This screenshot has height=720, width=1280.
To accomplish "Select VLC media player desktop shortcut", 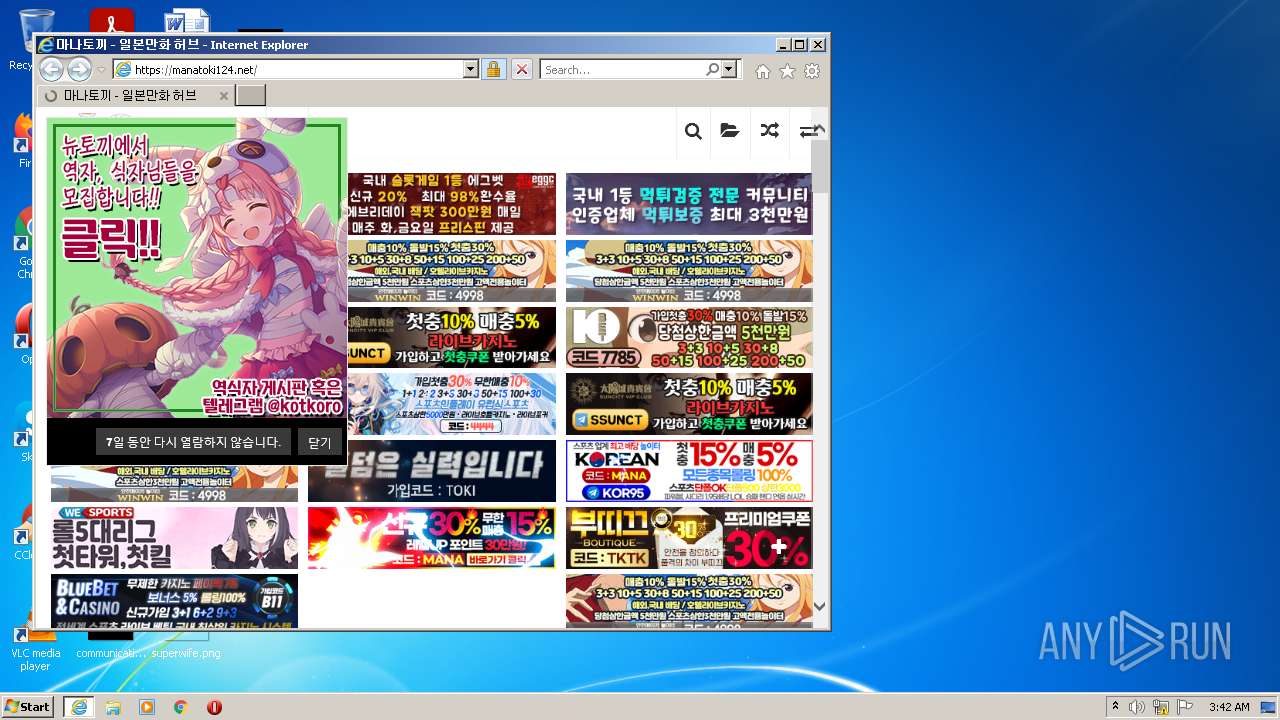I will (35, 648).
